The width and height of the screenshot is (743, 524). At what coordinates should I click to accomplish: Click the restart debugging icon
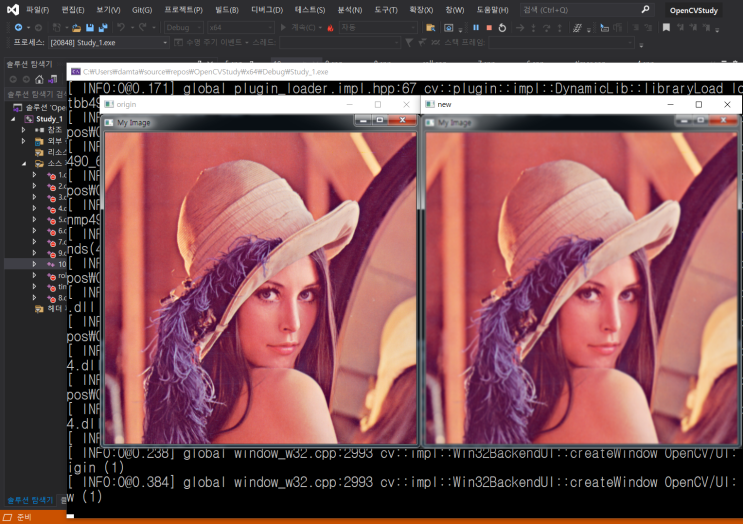tap(502, 28)
